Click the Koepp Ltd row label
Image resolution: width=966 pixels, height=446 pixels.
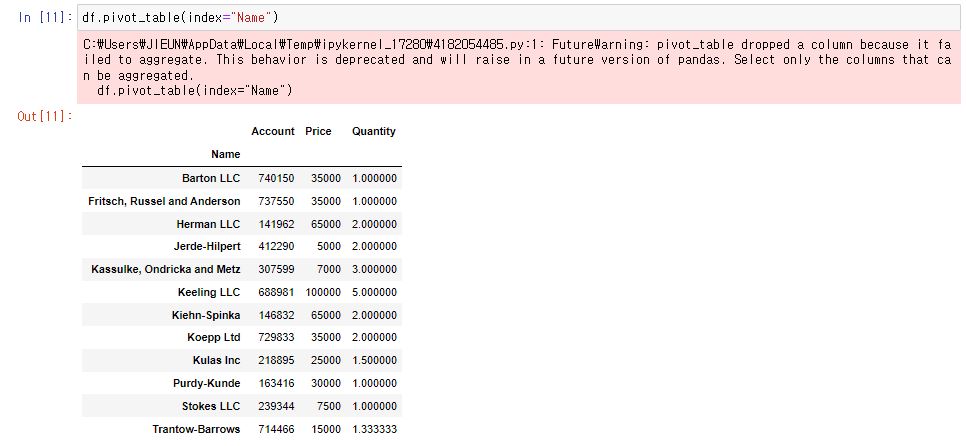(x=214, y=338)
